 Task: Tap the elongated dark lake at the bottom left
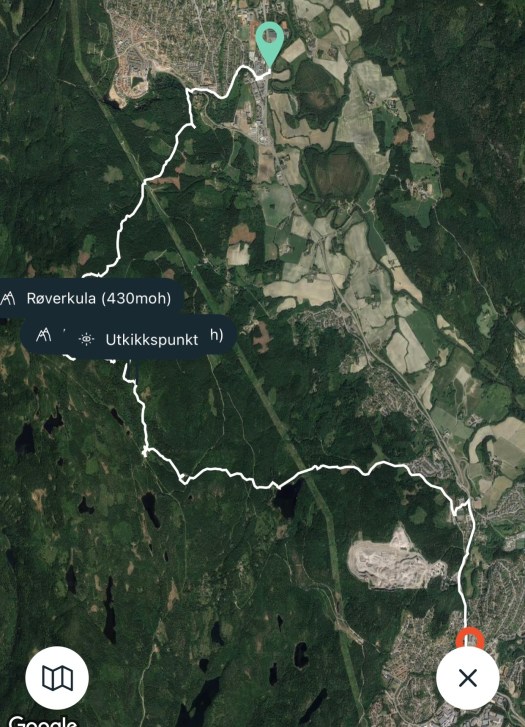pos(109,610)
